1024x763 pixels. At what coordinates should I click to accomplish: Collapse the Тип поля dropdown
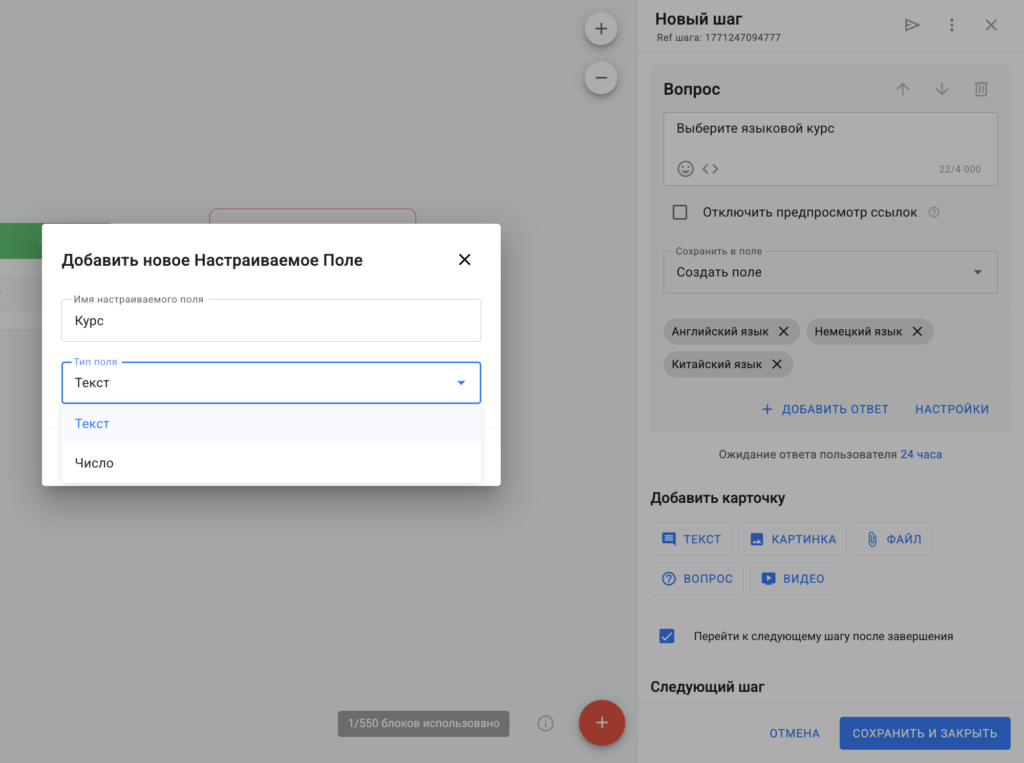click(461, 383)
